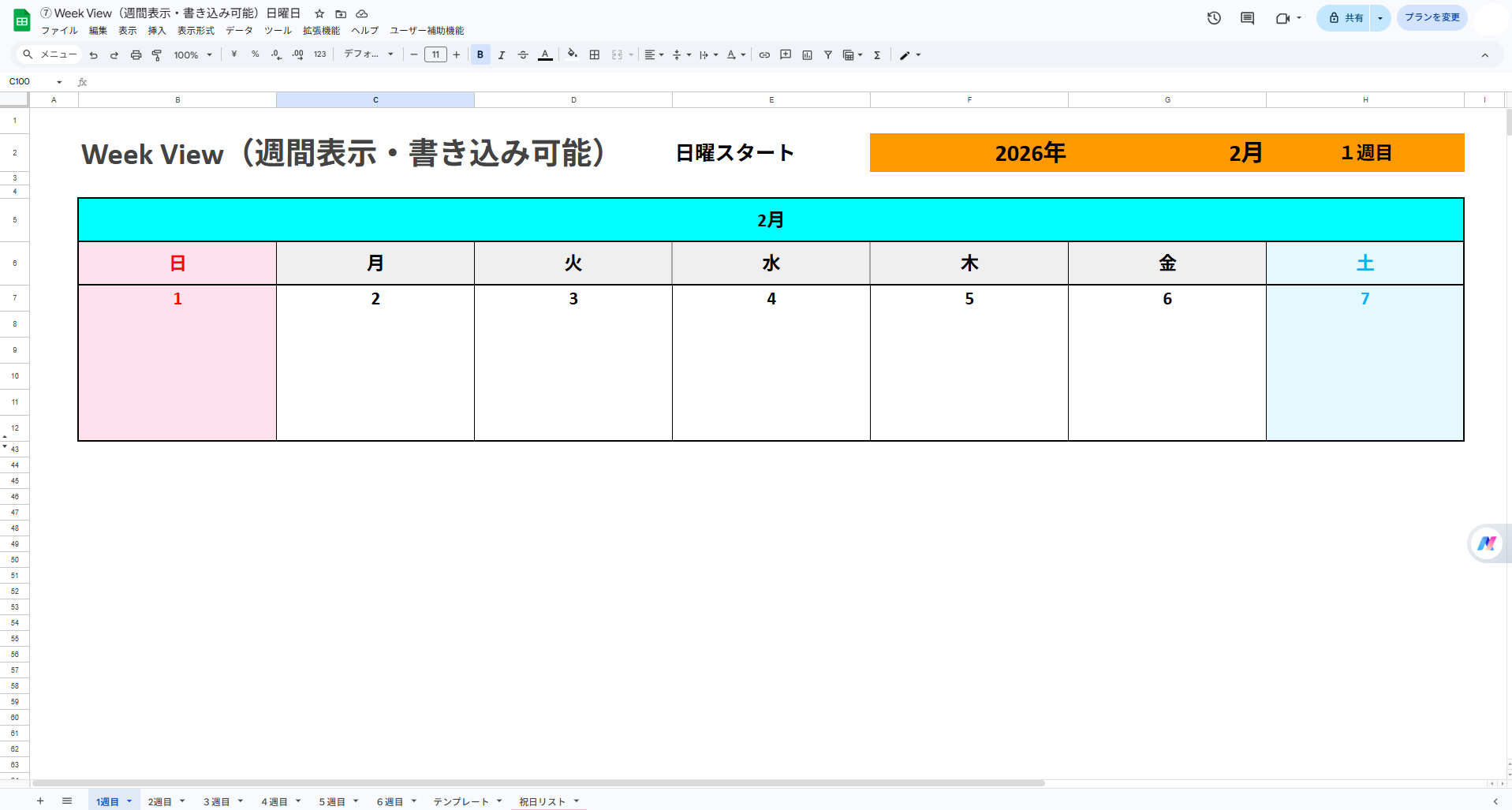The image size is (1512, 810).
Task: Click the プランを変更 button
Action: pos(1432,17)
